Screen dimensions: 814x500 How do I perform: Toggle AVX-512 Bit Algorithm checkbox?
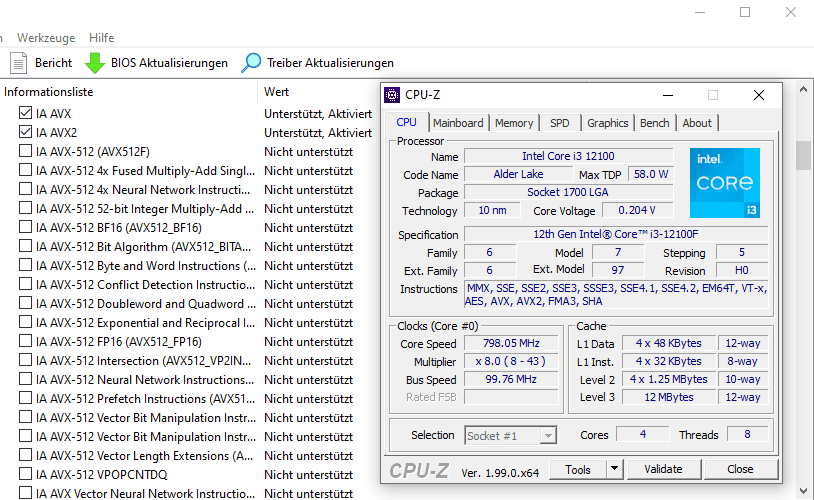click(x=25, y=246)
